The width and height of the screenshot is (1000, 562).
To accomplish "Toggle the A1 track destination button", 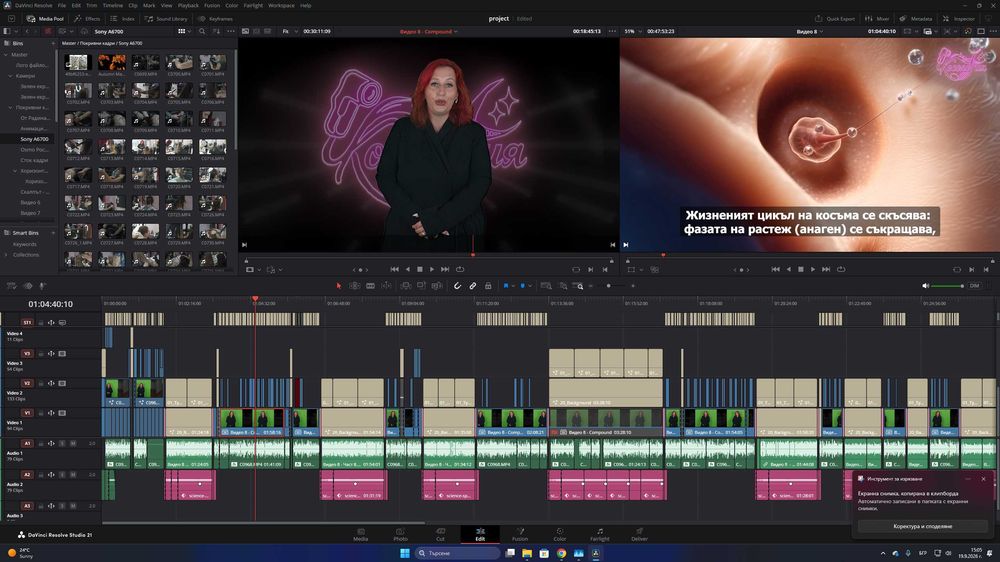I will tap(27, 443).
